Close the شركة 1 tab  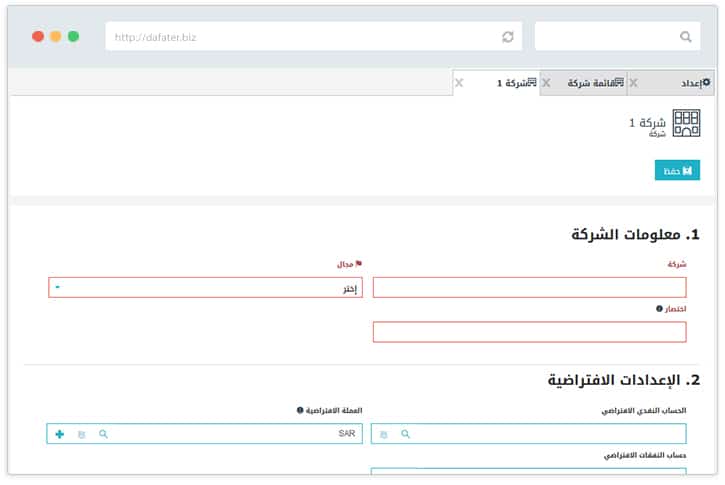coord(459,83)
